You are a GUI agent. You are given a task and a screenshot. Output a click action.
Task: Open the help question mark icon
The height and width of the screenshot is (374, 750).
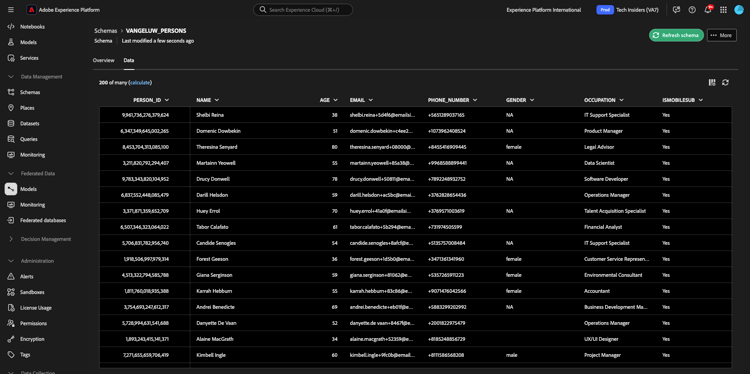pos(692,10)
